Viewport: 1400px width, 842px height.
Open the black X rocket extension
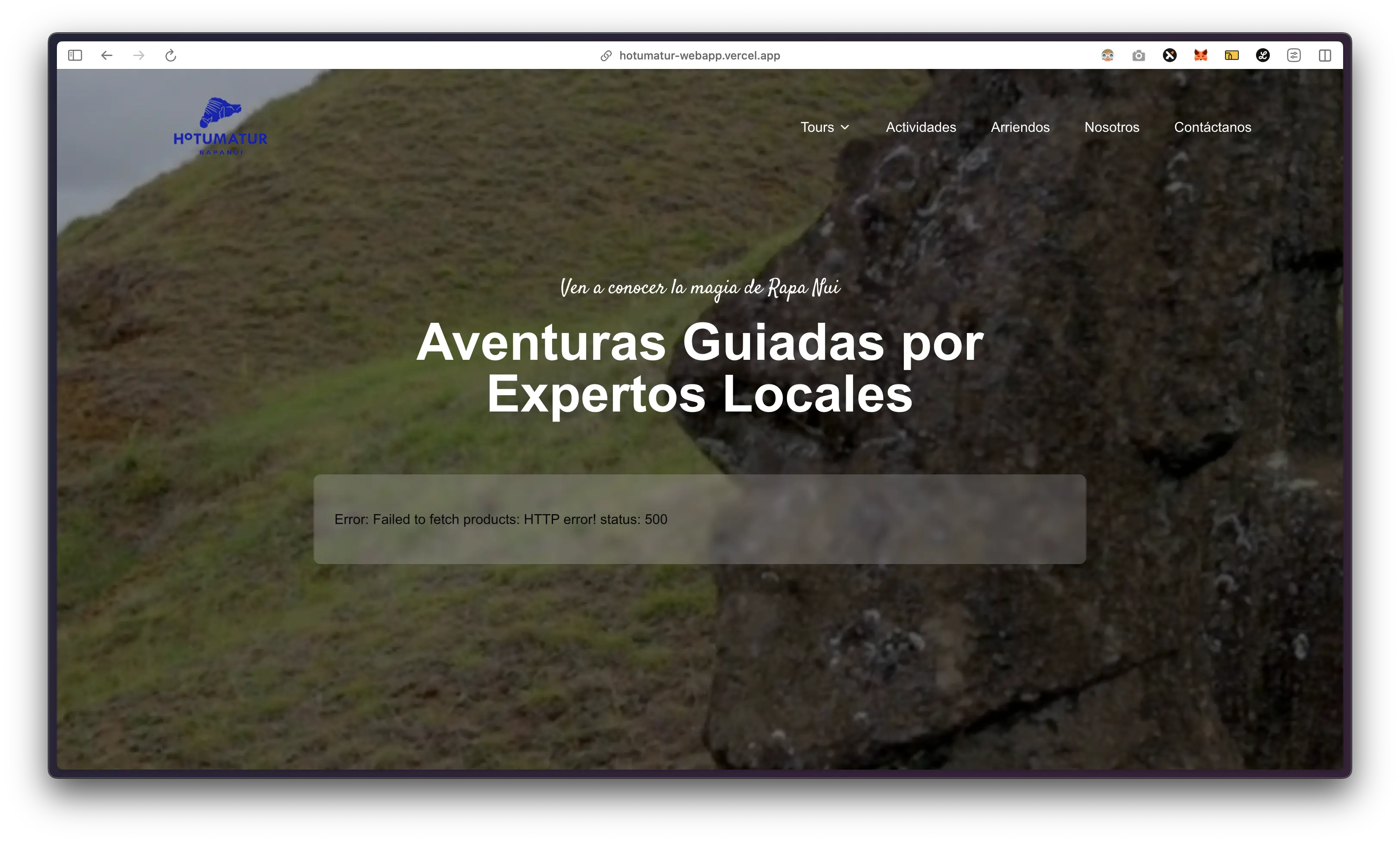click(1169, 55)
